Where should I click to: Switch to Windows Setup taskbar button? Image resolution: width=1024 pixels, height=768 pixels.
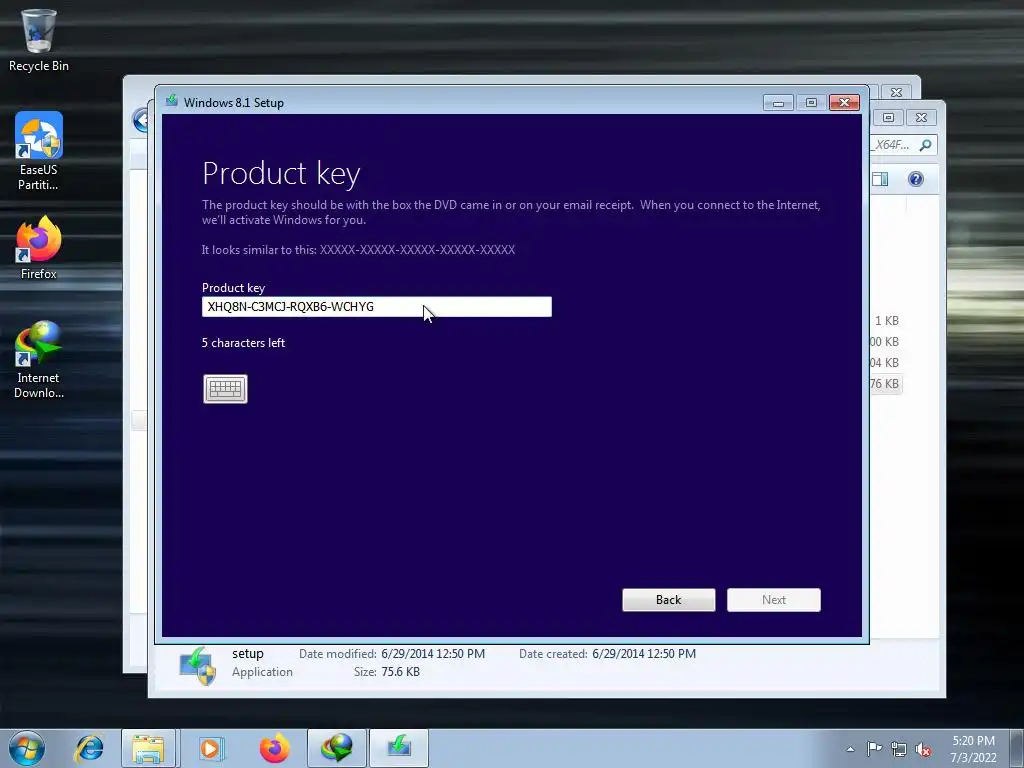[x=399, y=748]
